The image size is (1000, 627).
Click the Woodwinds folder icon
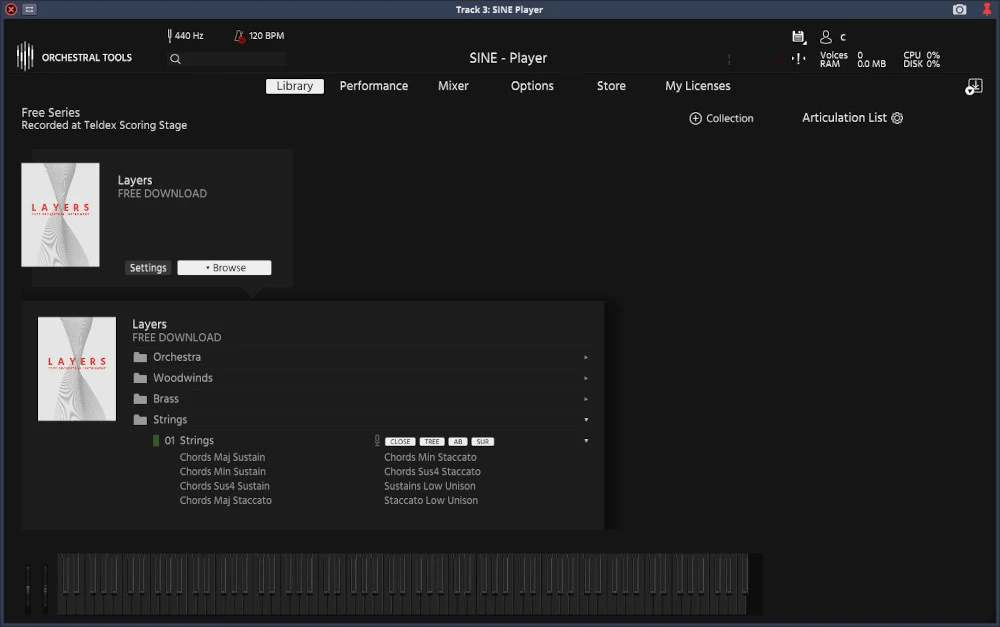point(140,378)
